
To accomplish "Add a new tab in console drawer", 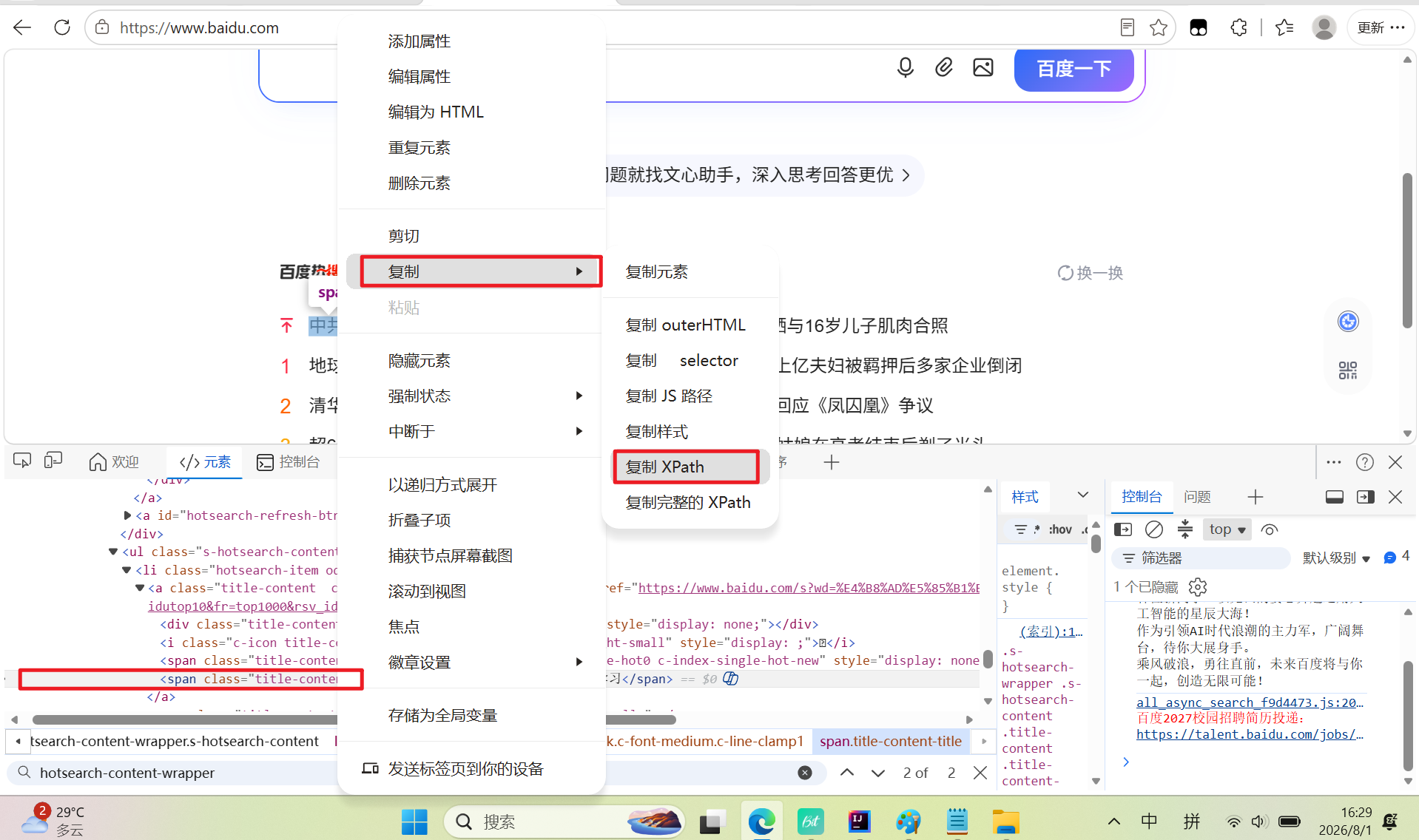I will [1255, 497].
